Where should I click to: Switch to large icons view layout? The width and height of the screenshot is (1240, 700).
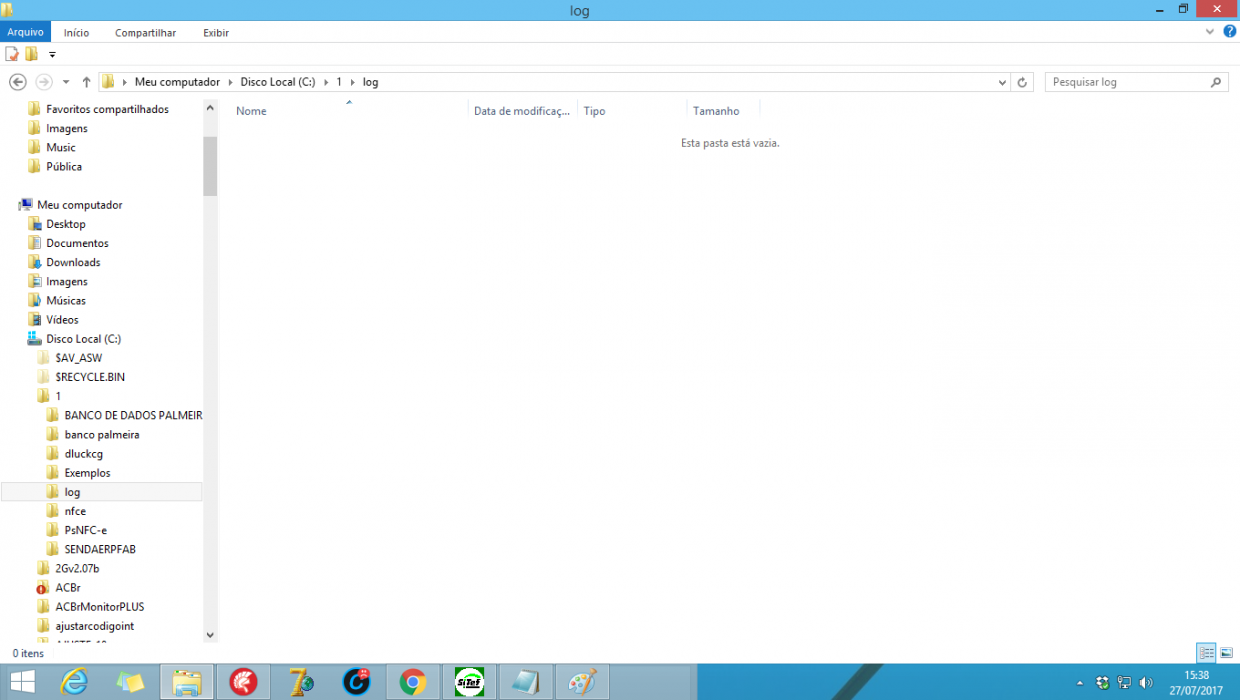click(1226, 653)
